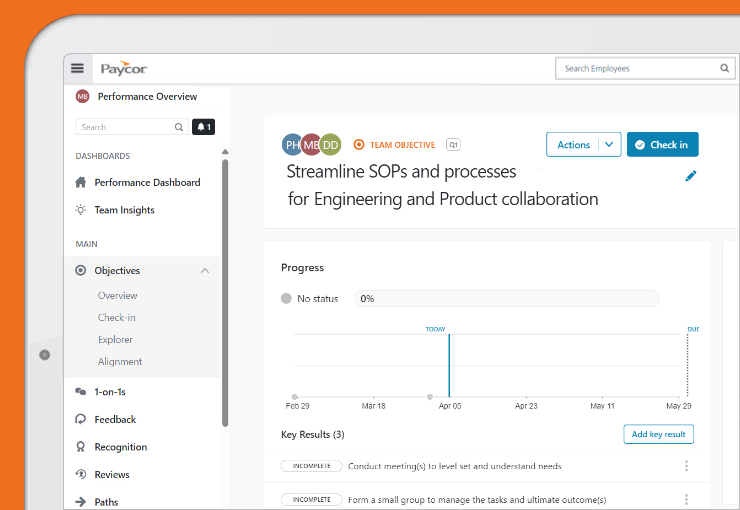The width and height of the screenshot is (740, 510).
Task: Click the data point before Apr 05
Action: 430,397
